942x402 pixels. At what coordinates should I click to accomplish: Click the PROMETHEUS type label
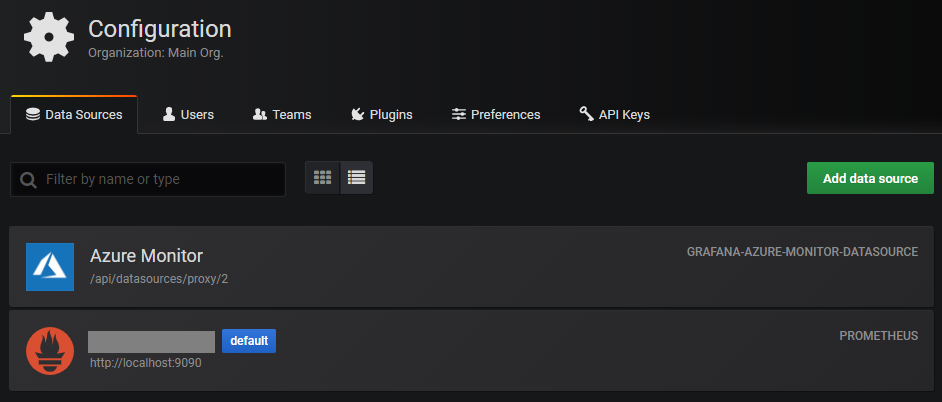coord(878,336)
